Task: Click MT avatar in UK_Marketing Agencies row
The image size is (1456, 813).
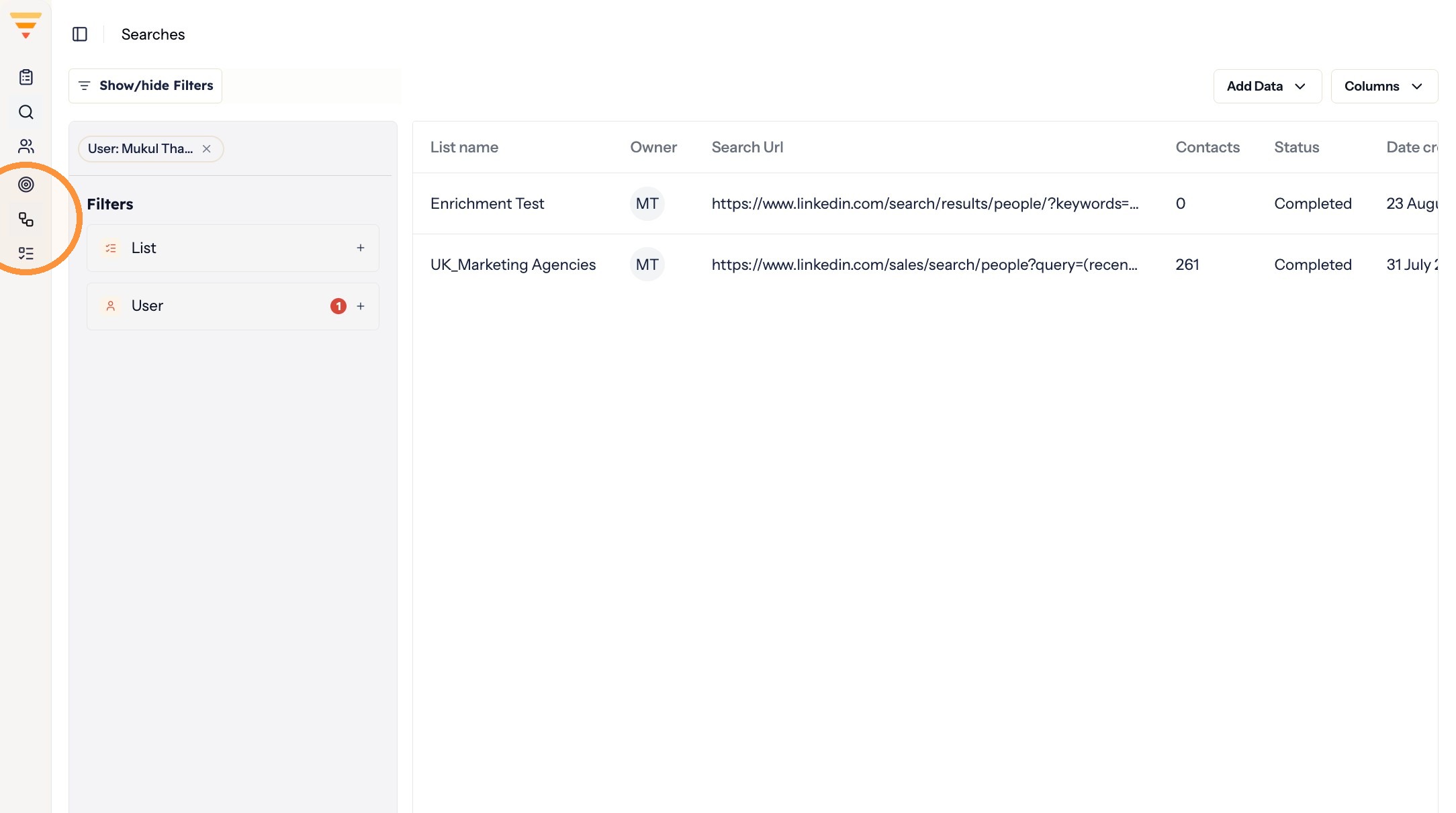Action: point(647,265)
